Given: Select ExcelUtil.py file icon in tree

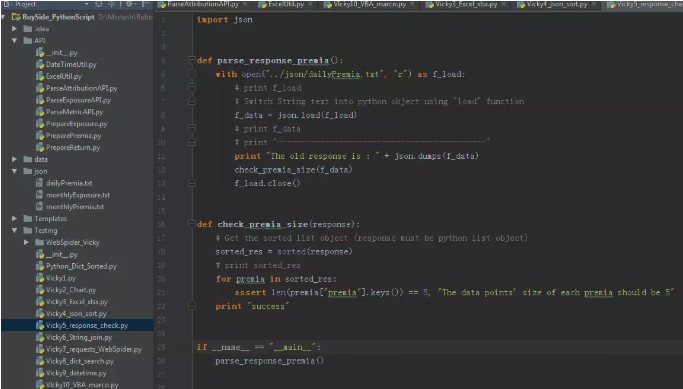Looking at the screenshot, I should (x=40, y=76).
